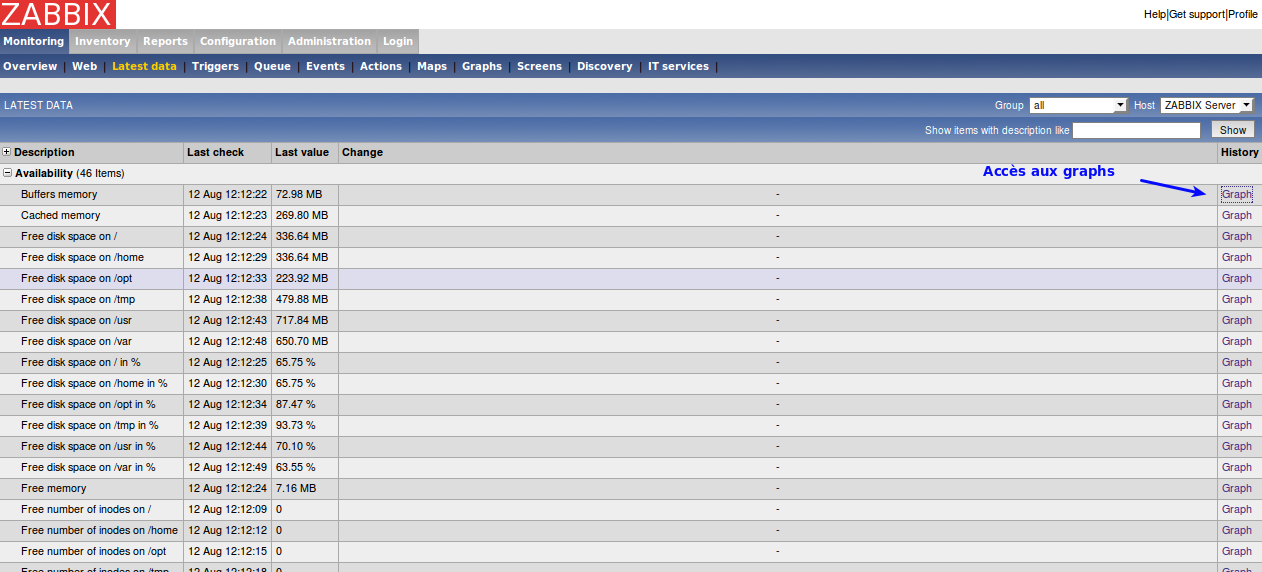Screen dimensions: 1262x572
Task: Click the Show button
Action: (x=1232, y=130)
